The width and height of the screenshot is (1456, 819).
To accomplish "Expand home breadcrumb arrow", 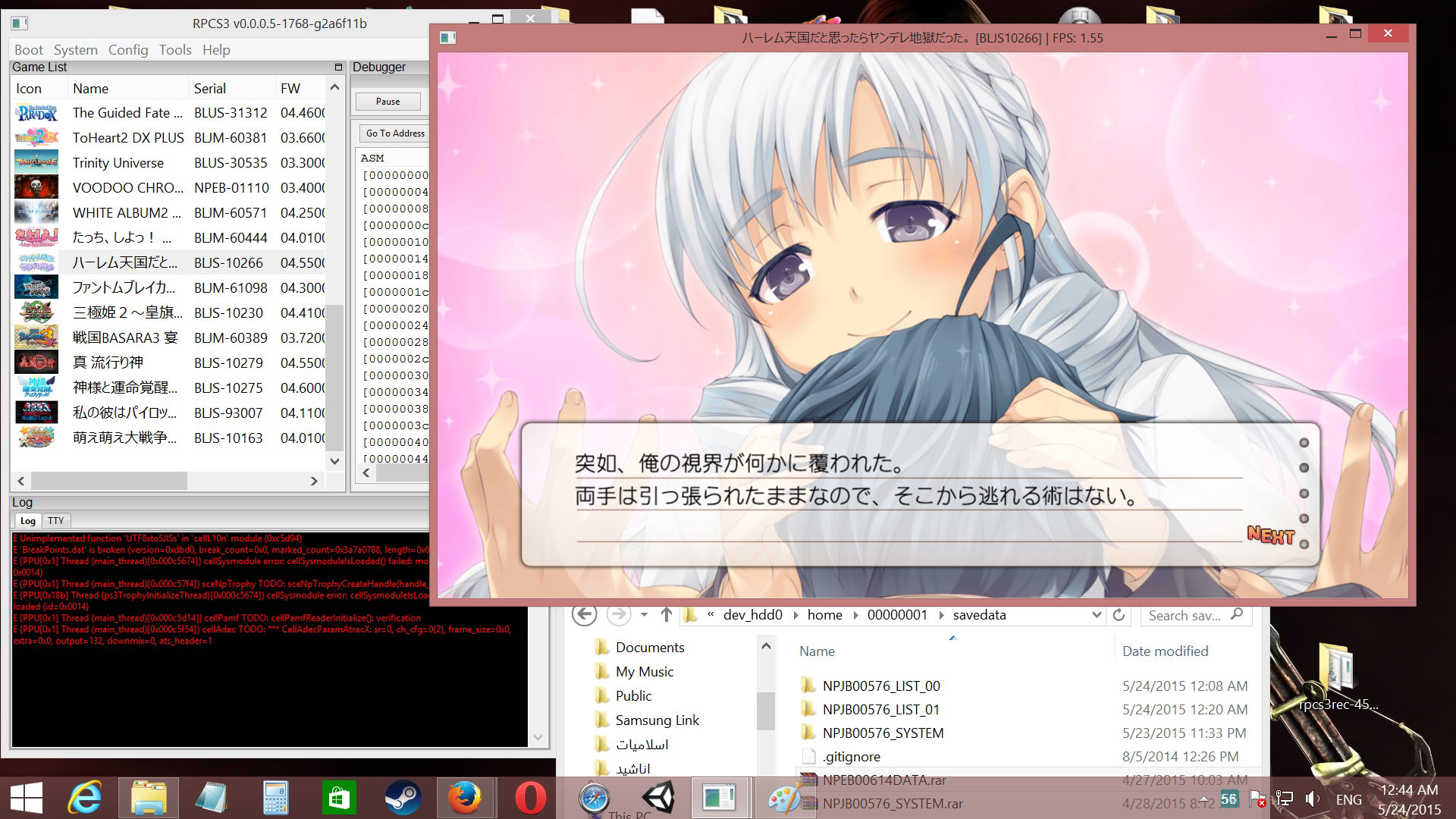I will (855, 616).
